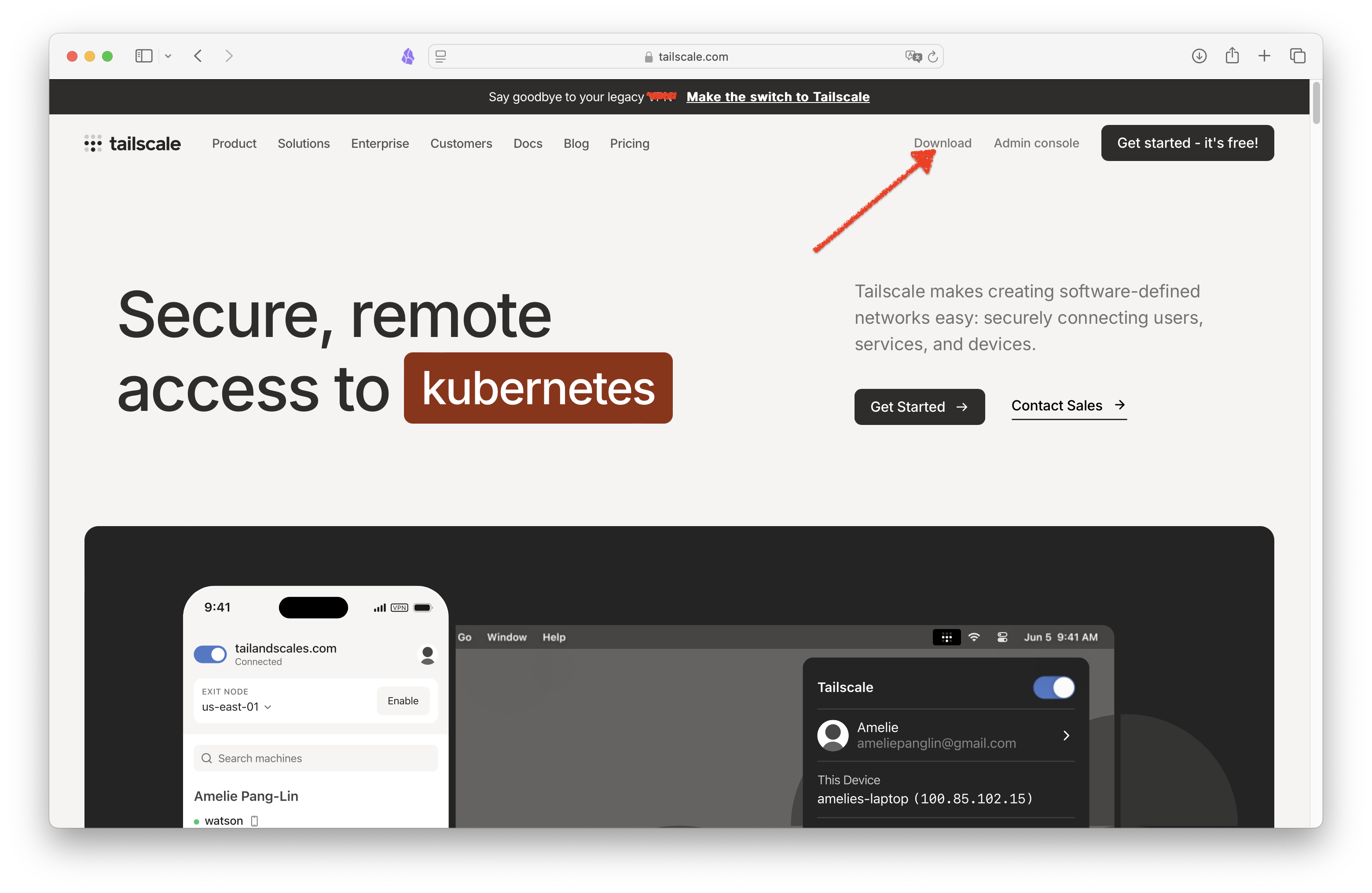
Task: Click Get started - it's free! button
Action: coord(1187,143)
